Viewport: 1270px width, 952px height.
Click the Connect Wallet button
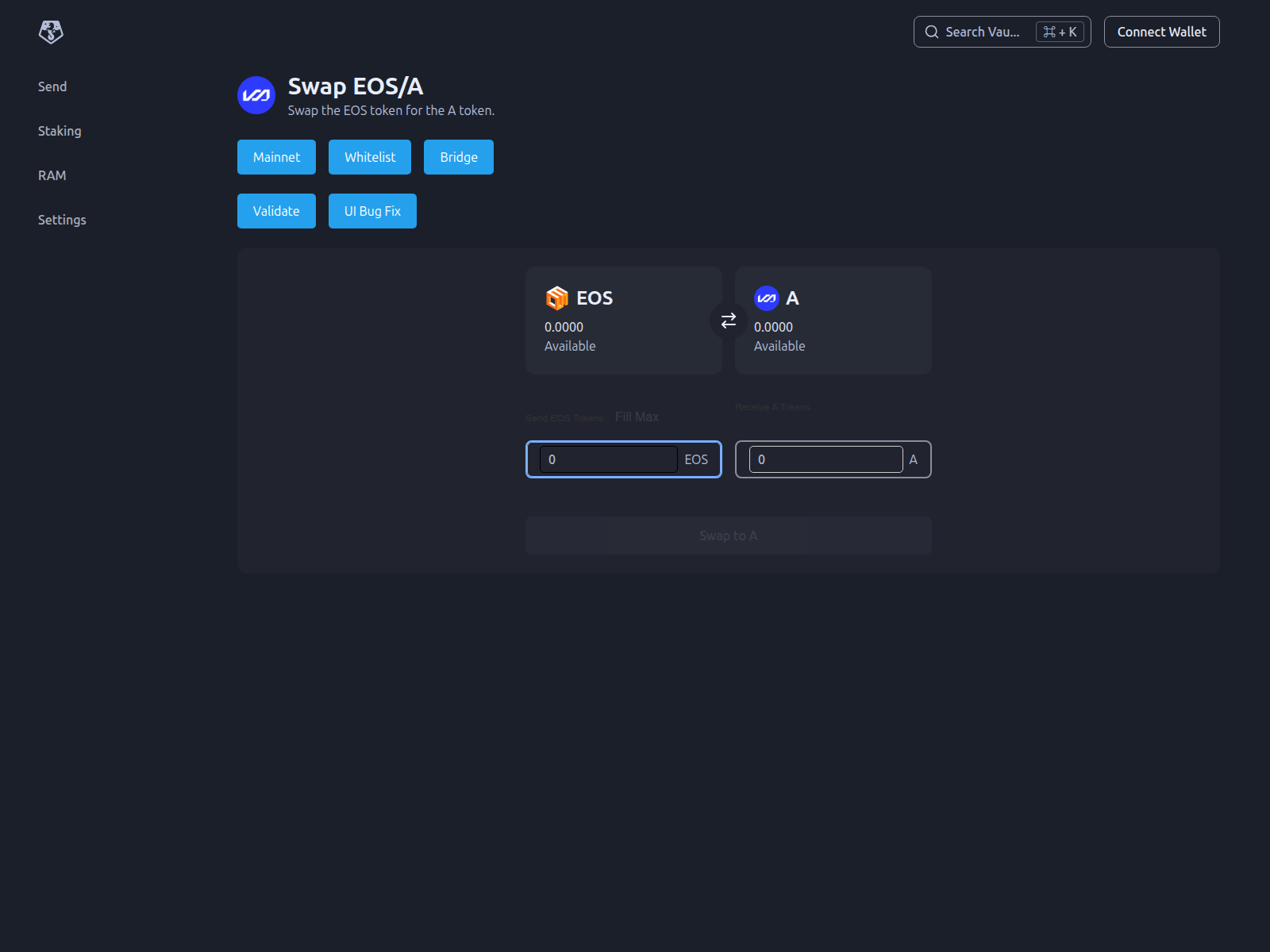[x=1161, y=32]
